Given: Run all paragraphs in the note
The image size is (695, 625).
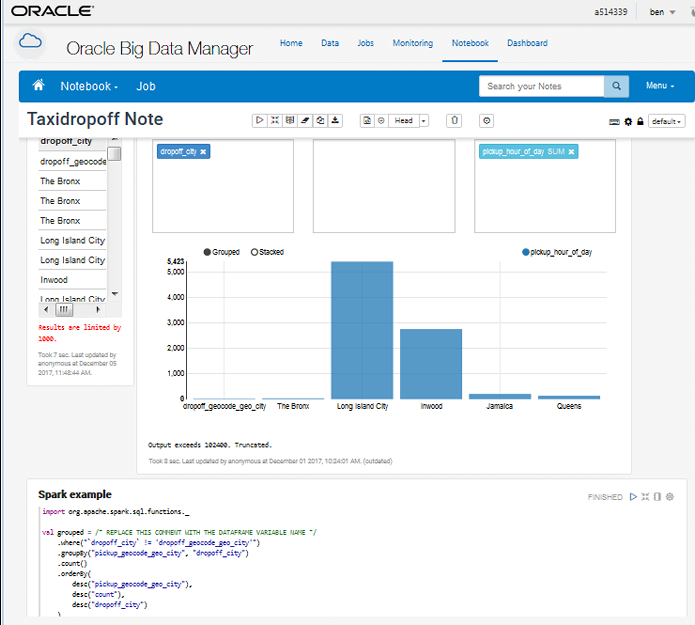Looking at the screenshot, I should point(260,121).
